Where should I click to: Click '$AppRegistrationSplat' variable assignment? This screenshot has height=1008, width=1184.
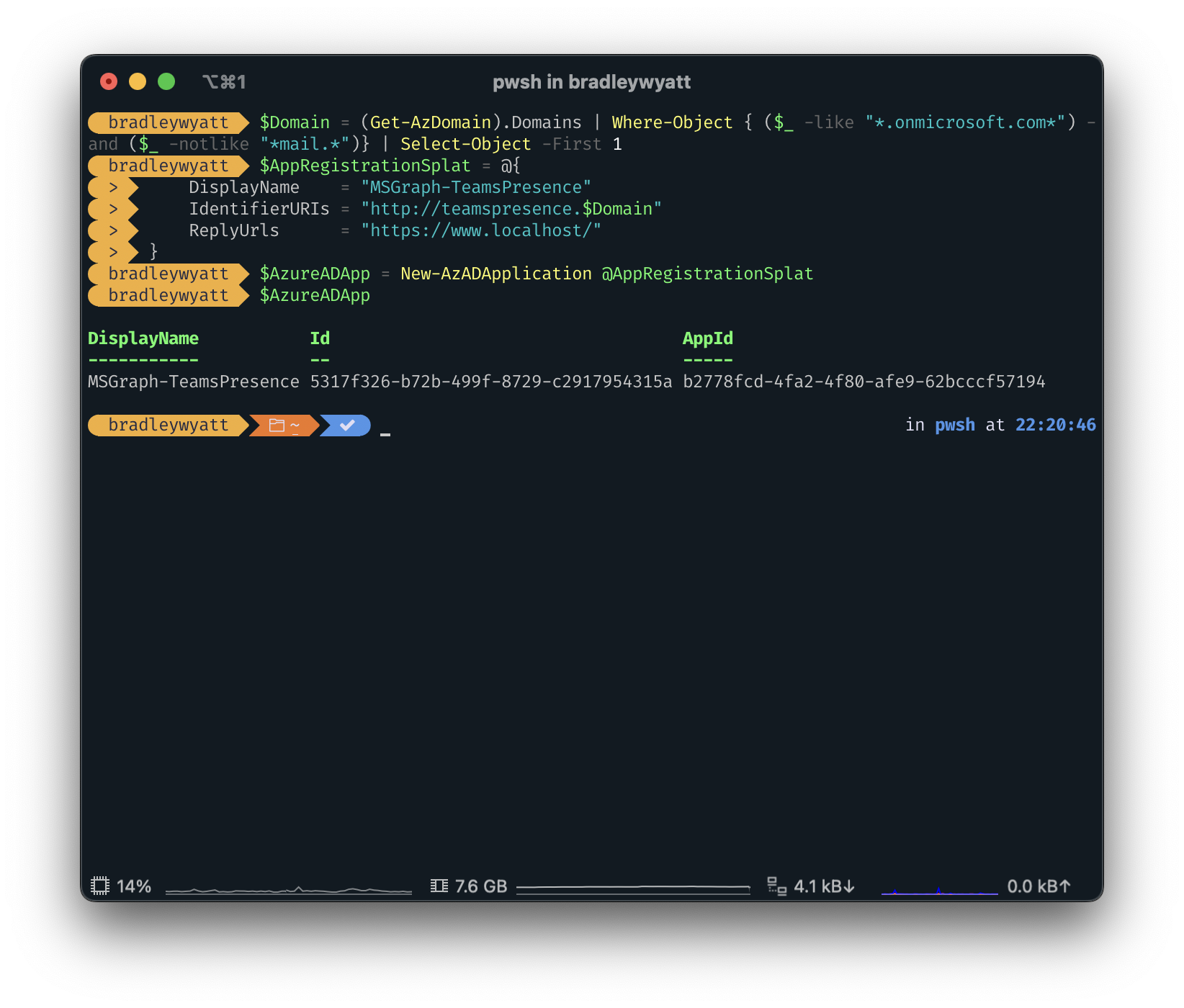pyautogui.click(x=365, y=166)
